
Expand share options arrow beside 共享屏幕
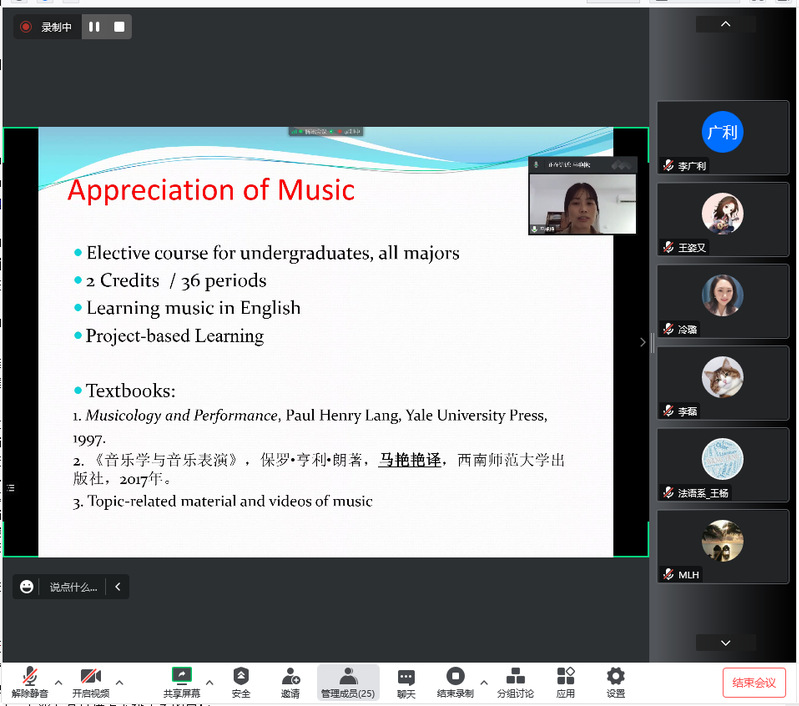209,683
